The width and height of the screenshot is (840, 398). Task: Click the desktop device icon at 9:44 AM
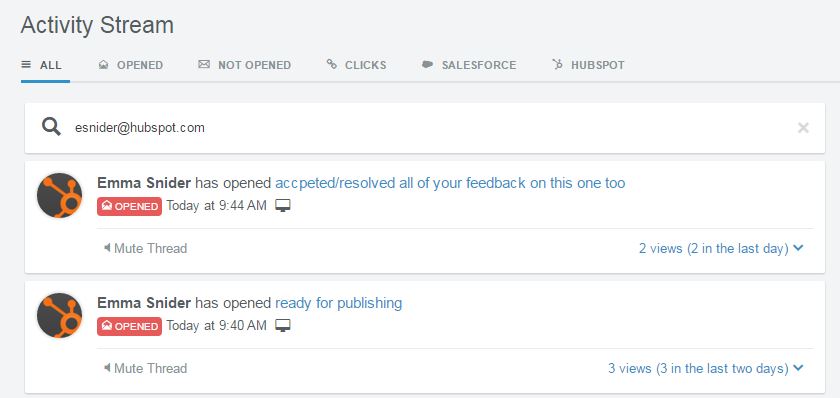click(x=283, y=206)
